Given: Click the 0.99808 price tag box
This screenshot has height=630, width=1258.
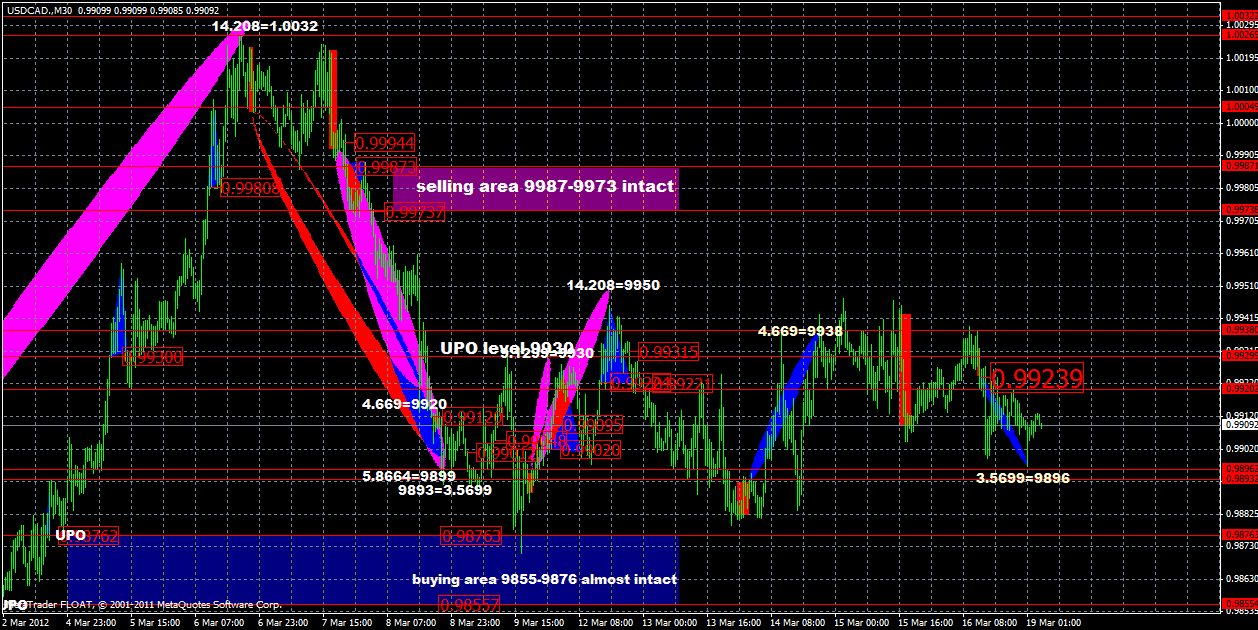Looking at the screenshot, I should [251, 186].
